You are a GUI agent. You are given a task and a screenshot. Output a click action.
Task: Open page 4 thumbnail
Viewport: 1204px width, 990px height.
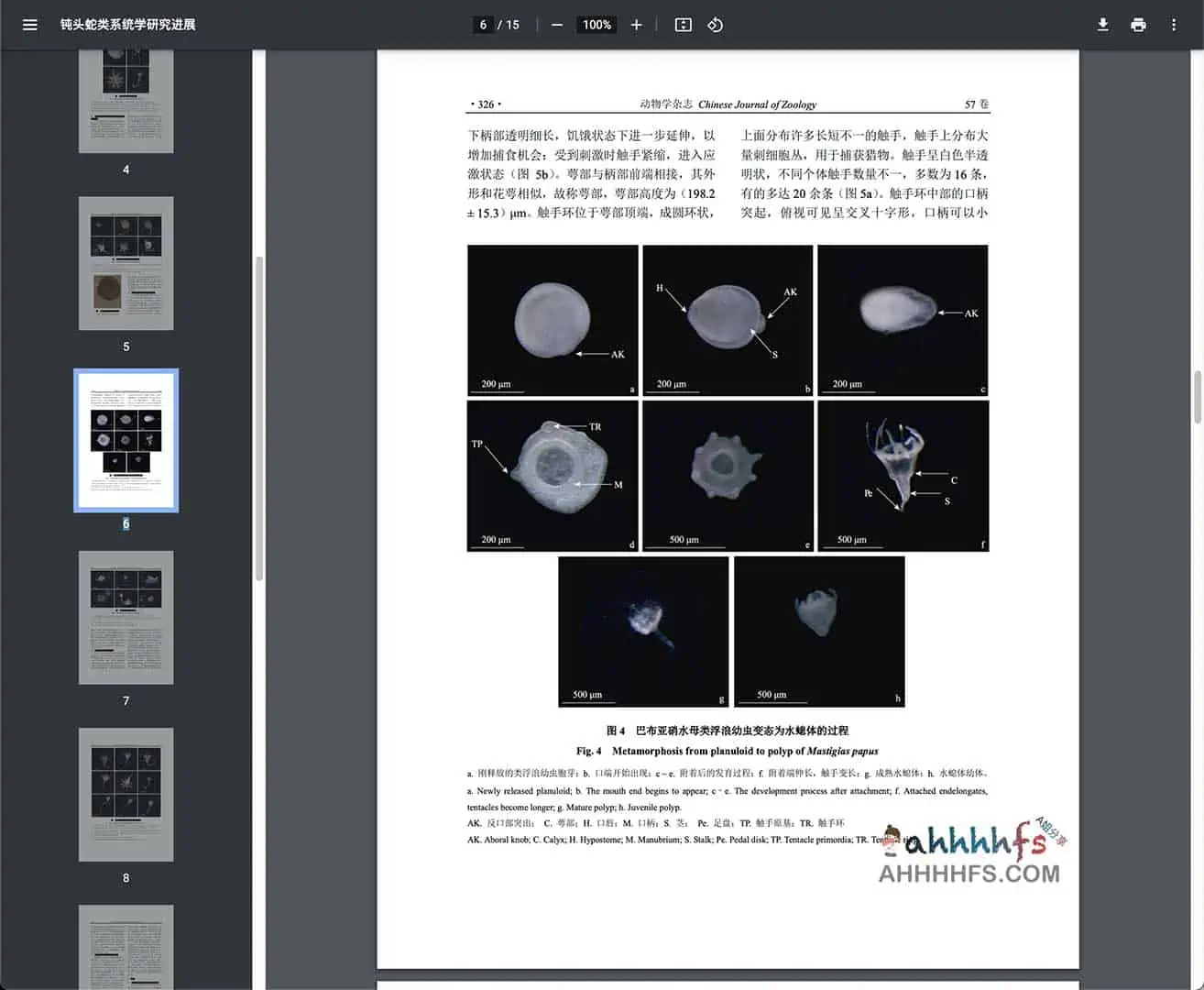coord(126,101)
